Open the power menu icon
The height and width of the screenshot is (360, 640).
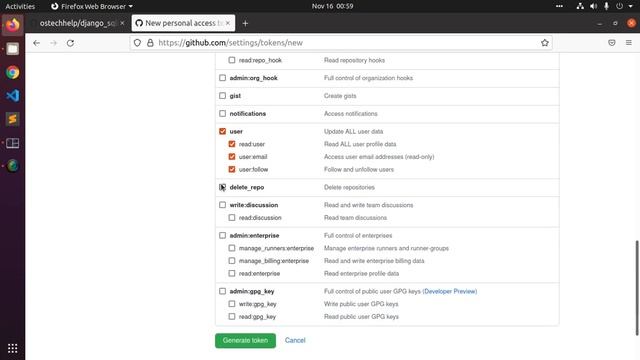(x=620, y=6)
